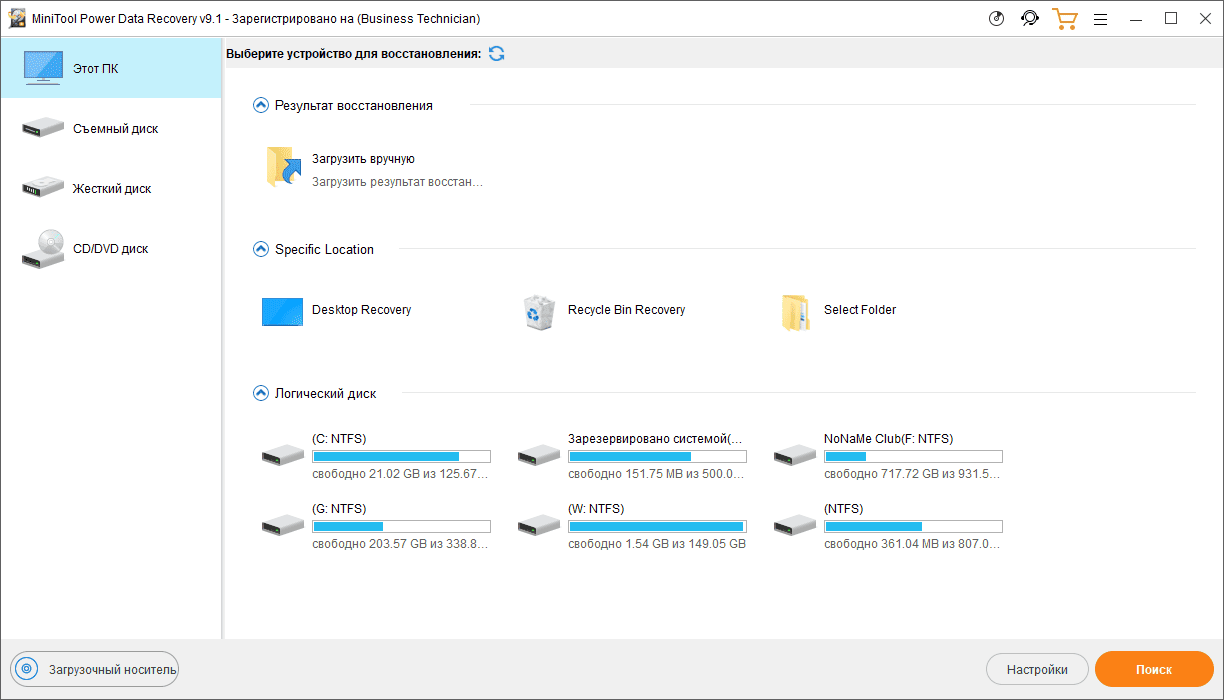This screenshot has width=1224, height=700.
Task: Open the registration key icon in title bar
Action: pyautogui.click(x=996, y=19)
